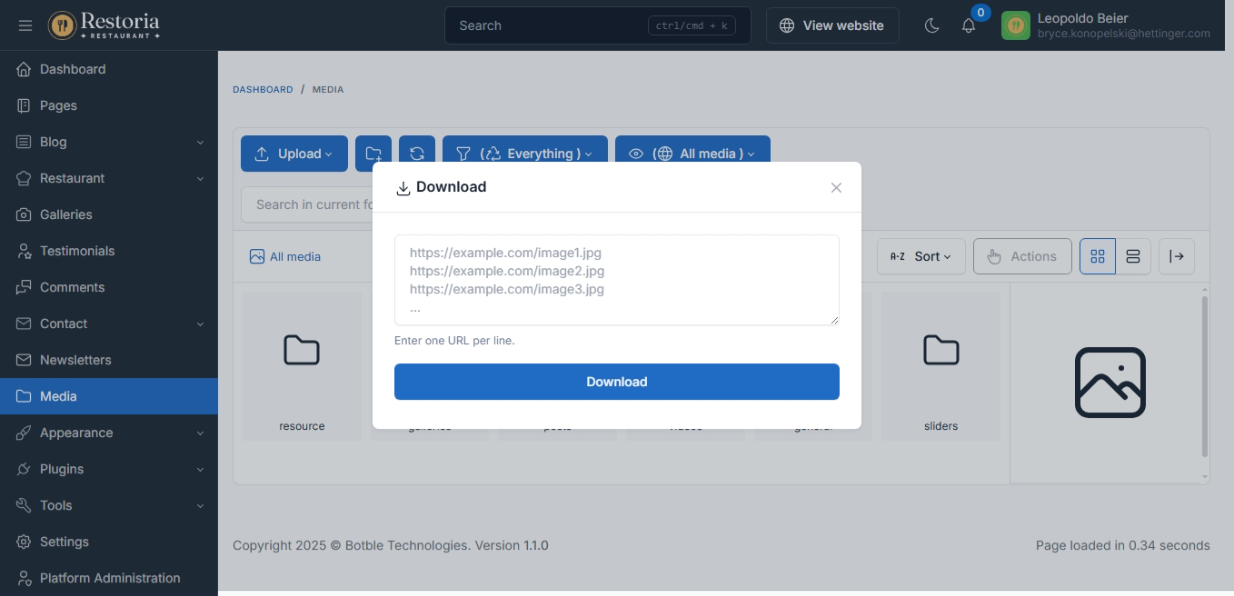Toggle the hamburger sidebar menu
The width and height of the screenshot is (1234, 596).
[25, 25]
